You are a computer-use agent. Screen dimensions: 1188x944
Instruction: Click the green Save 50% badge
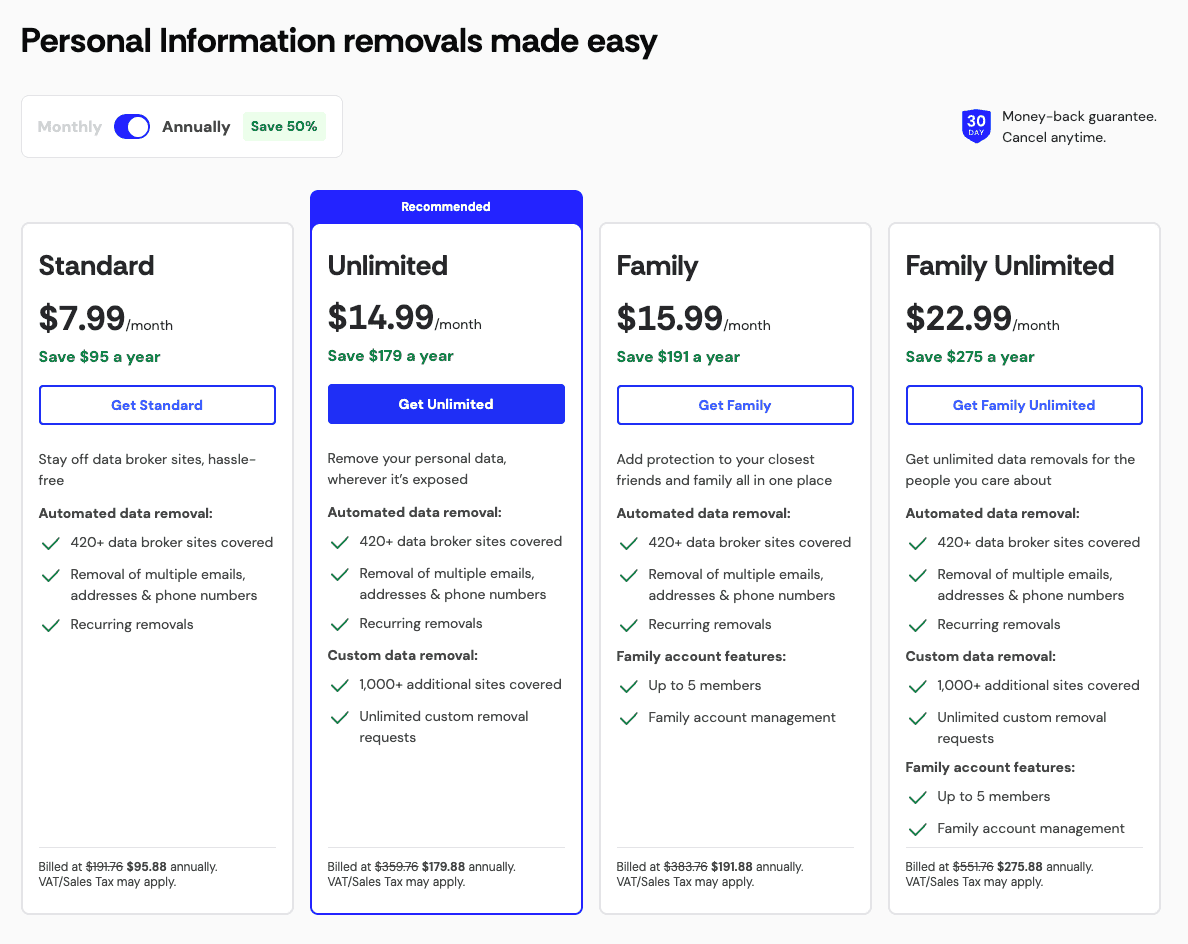point(284,126)
